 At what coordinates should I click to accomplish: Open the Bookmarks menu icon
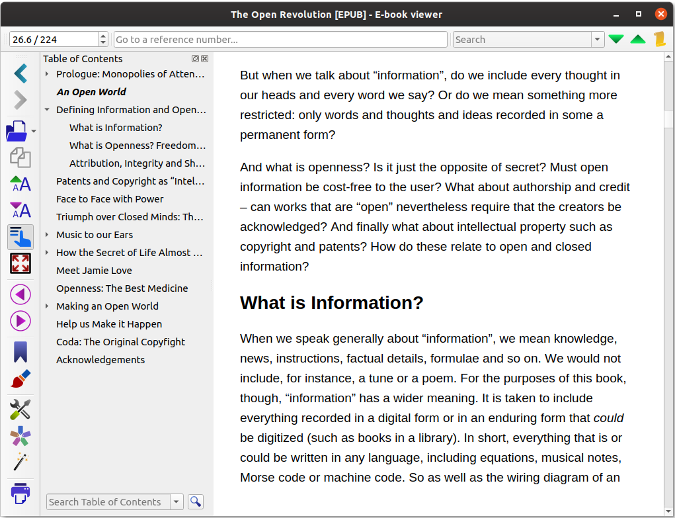pos(19,351)
